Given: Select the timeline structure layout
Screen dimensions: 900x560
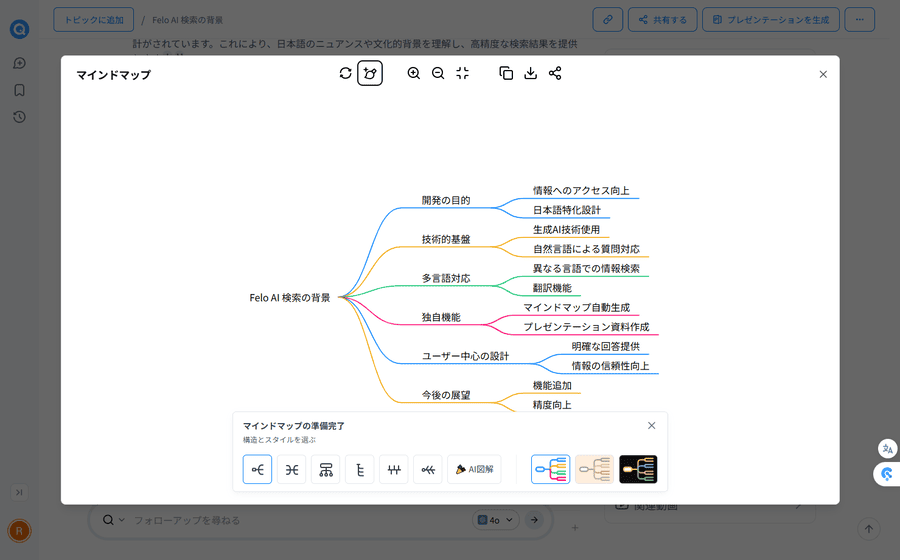Looking at the screenshot, I should click(x=394, y=469).
